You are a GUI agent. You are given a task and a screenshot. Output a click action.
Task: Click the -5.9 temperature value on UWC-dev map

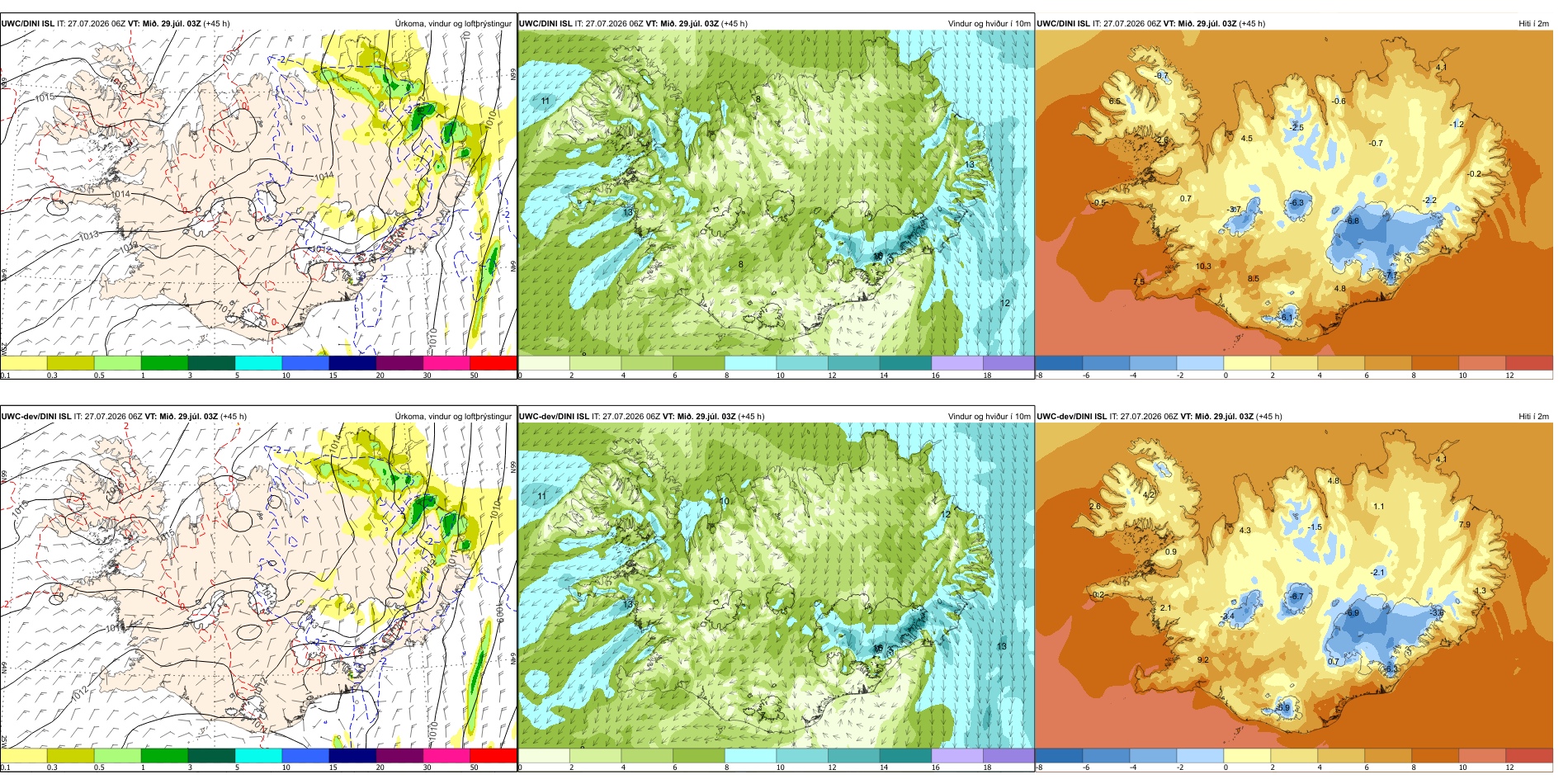pyautogui.click(x=1282, y=708)
